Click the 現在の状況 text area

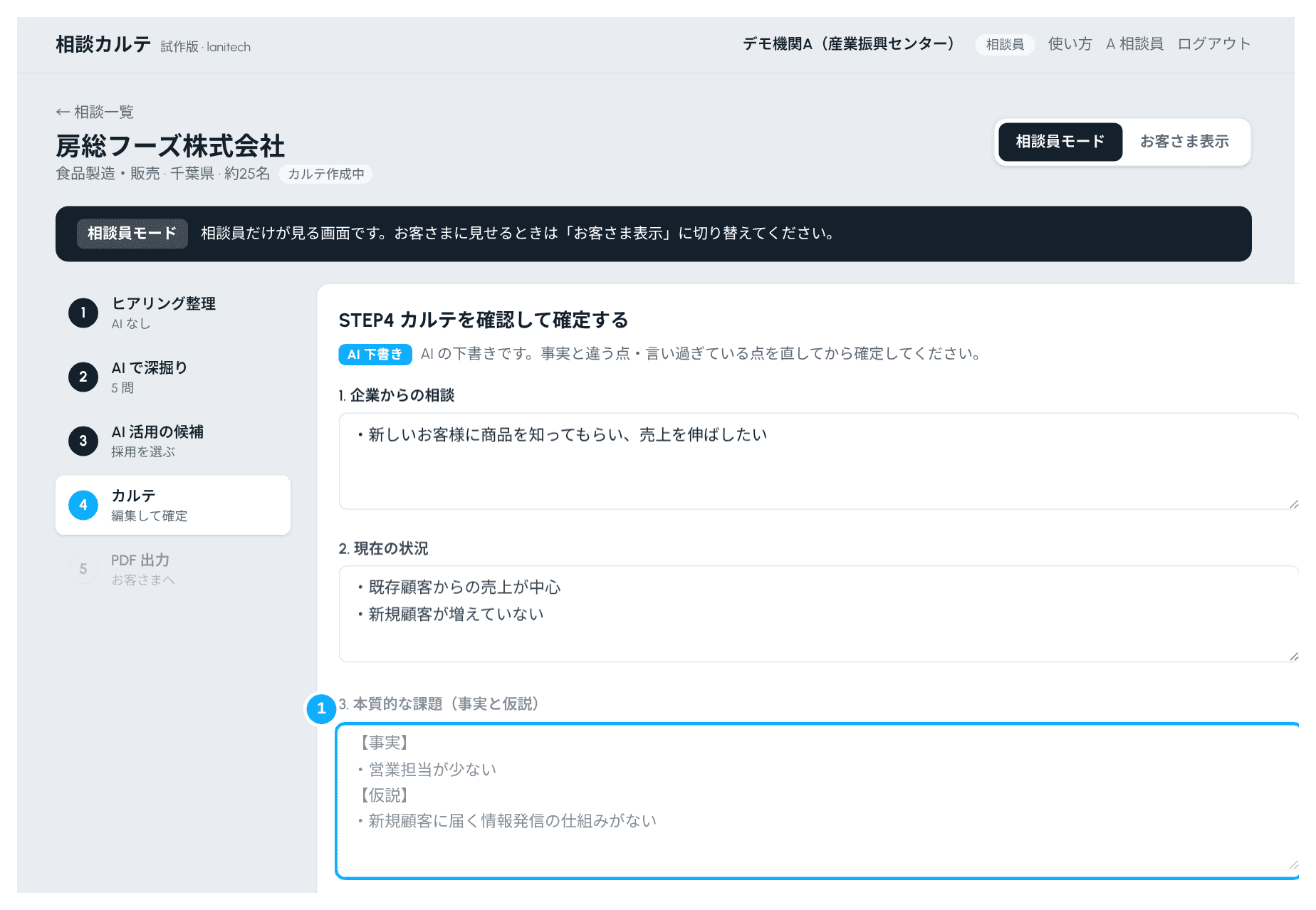click(x=819, y=614)
